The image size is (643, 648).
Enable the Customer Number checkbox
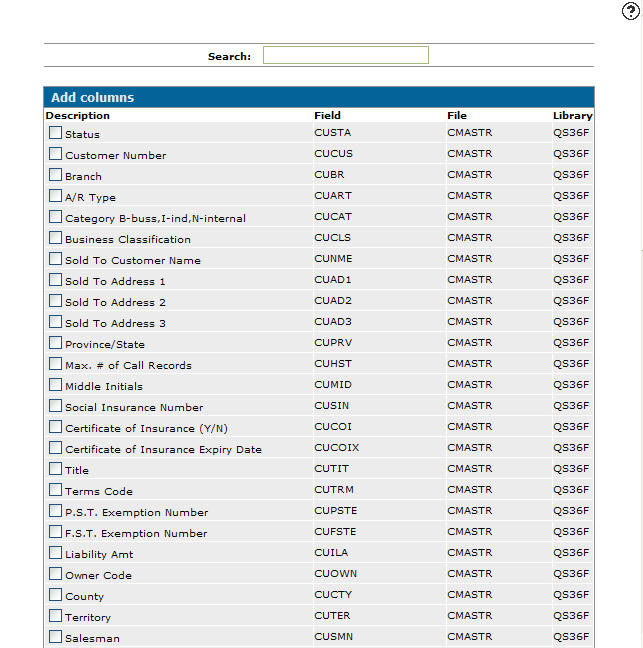tap(55, 154)
